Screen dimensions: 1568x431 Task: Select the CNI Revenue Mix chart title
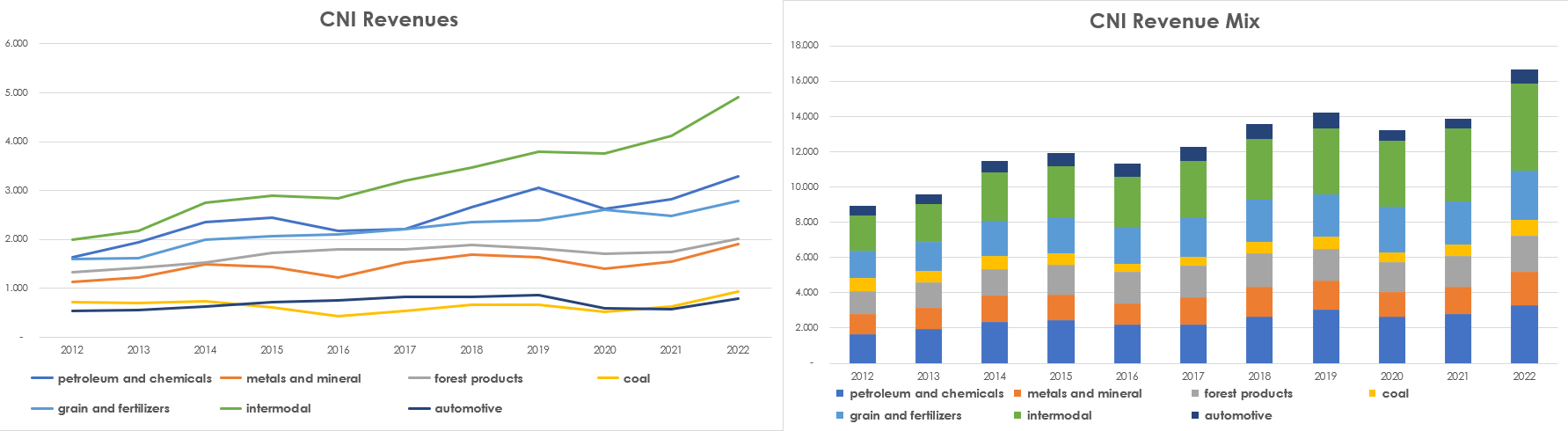point(1174,21)
